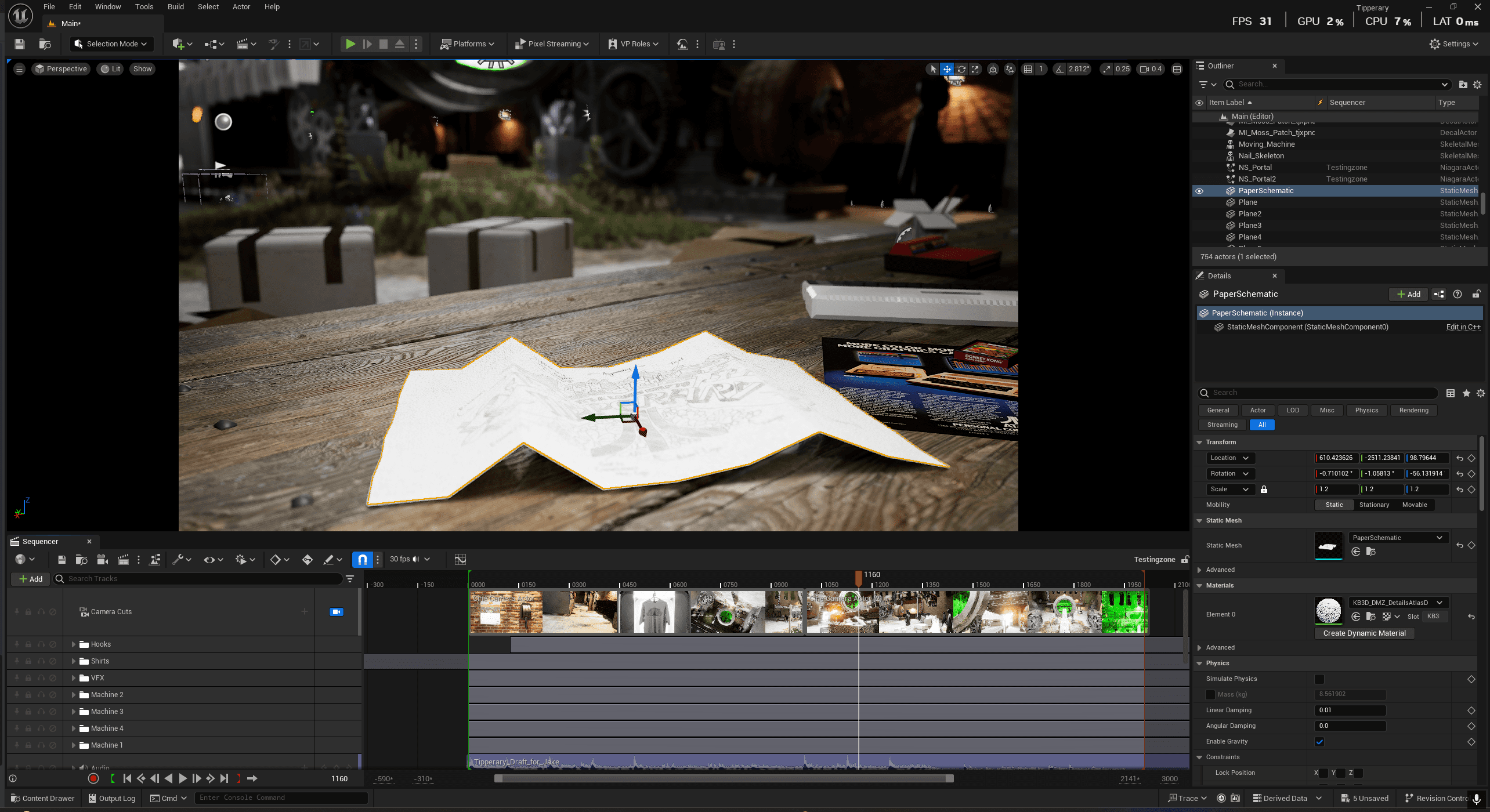This screenshot has height=812, width=1490.
Task: Enable the Simulate Physics checkbox
Action: coord(1319,679)
